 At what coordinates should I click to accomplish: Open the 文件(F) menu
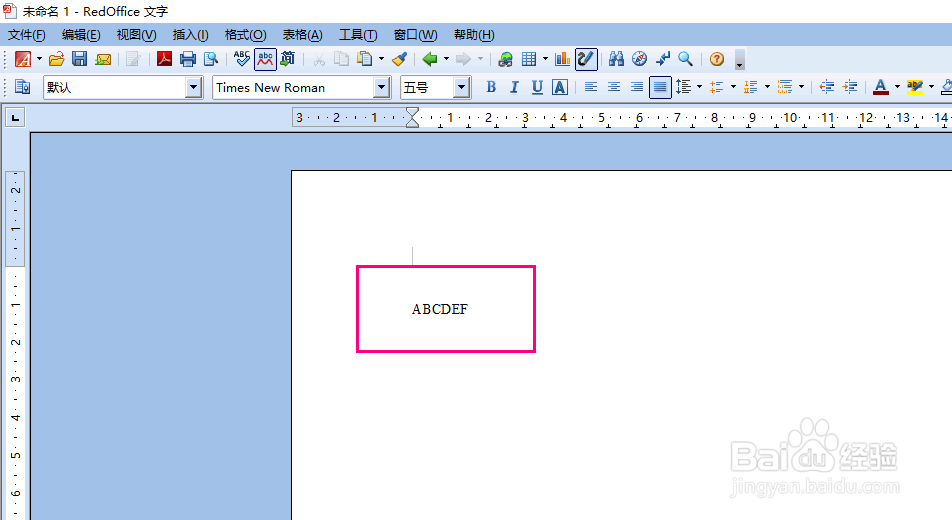coord(26,35)
